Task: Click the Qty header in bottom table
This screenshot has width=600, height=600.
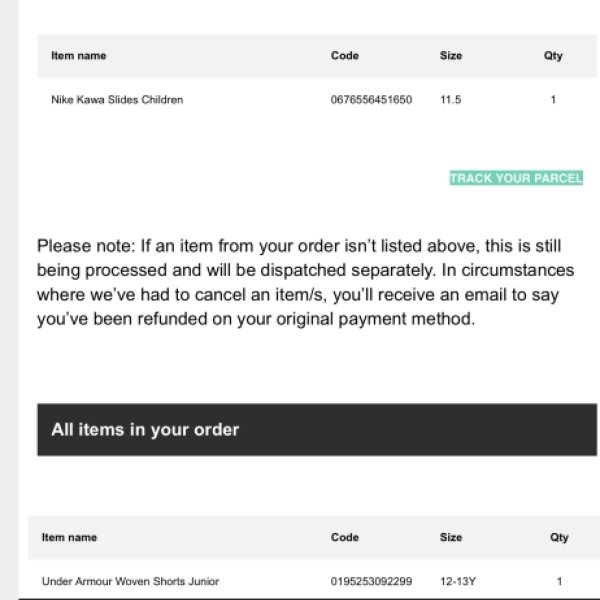Action: pos(559,537)
